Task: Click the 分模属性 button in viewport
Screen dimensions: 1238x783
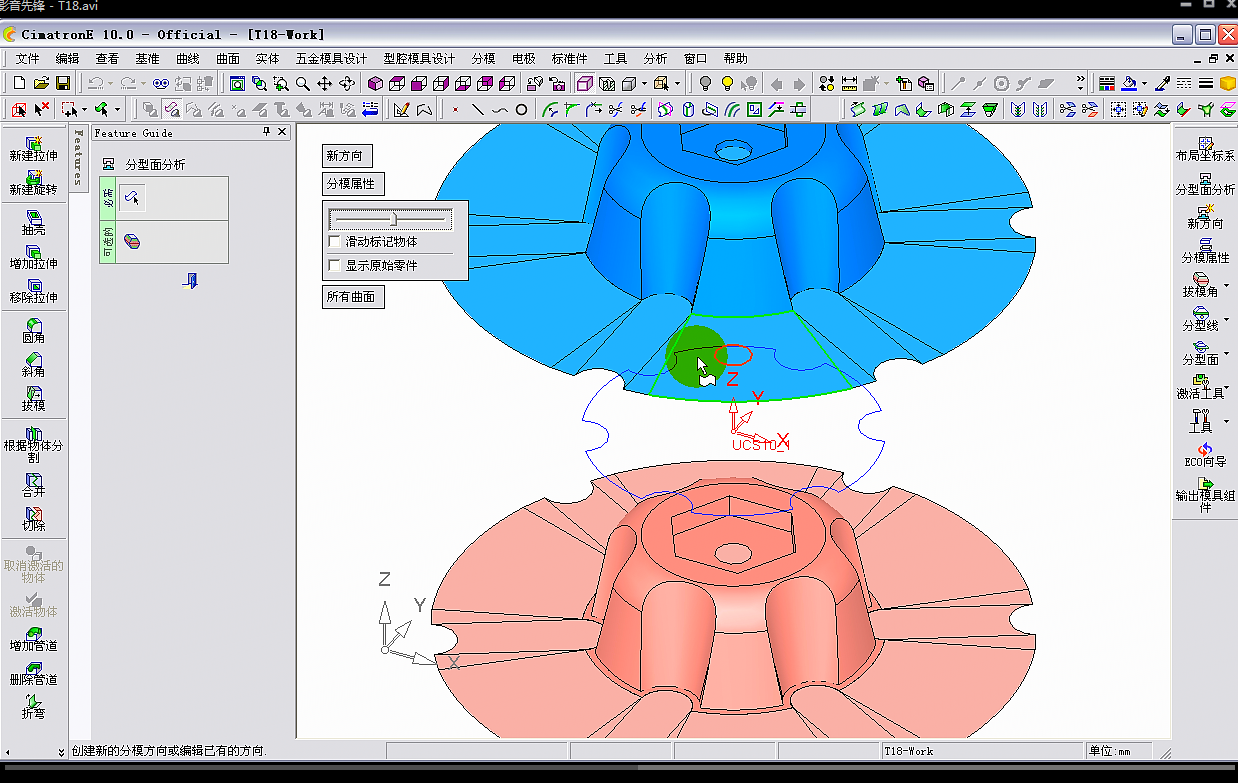Action: point(353,184)
